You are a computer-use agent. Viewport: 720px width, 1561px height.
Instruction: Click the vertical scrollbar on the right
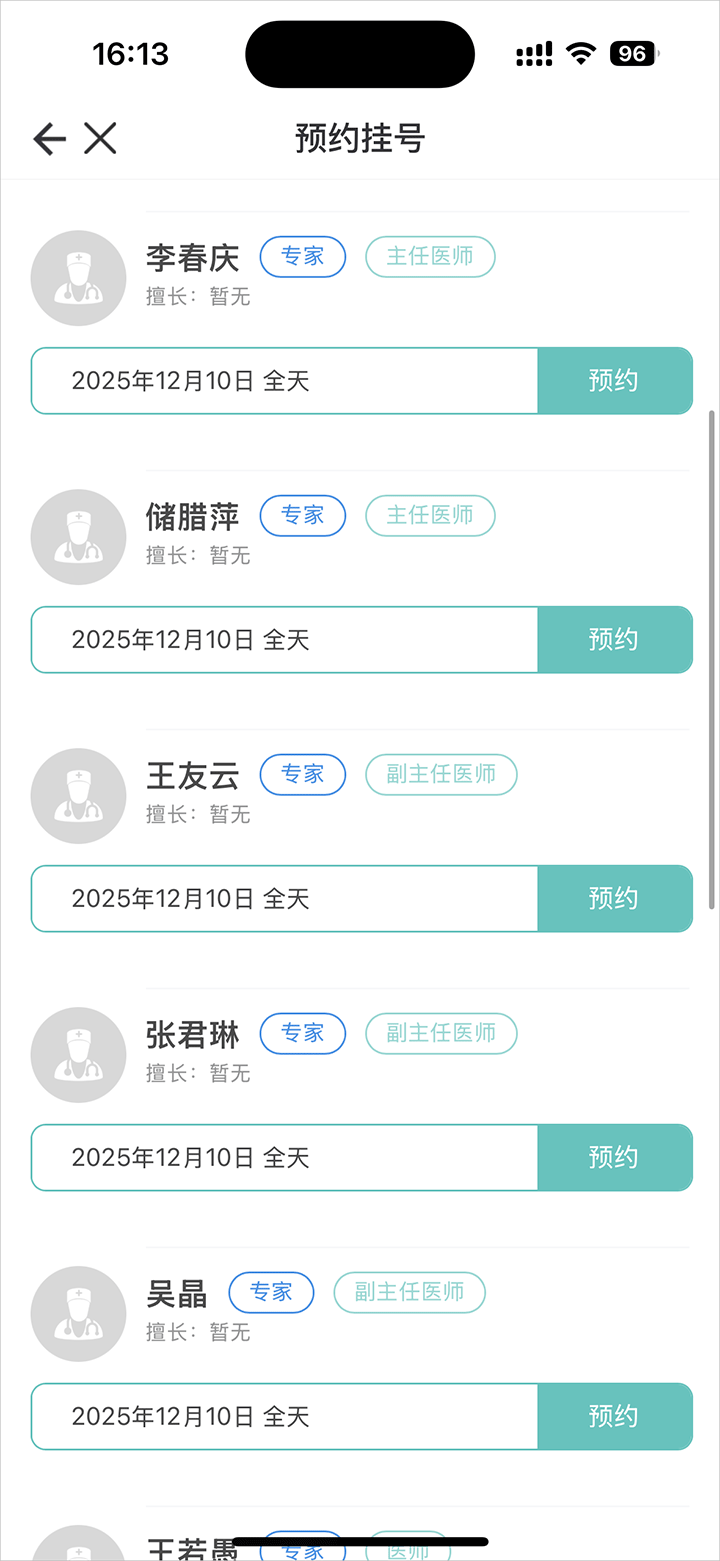point(712,658)
